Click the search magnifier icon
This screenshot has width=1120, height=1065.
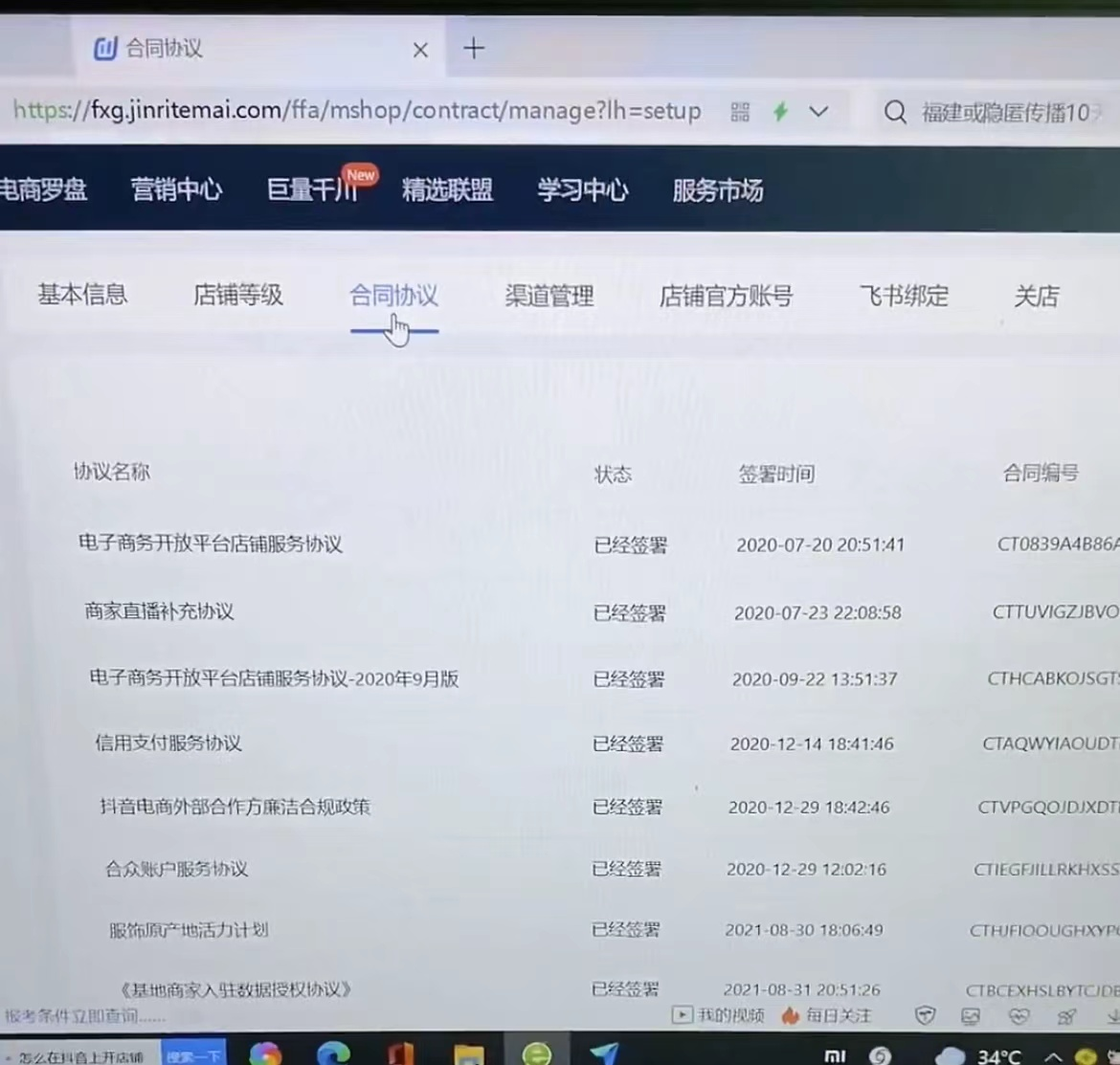(895, 112)
